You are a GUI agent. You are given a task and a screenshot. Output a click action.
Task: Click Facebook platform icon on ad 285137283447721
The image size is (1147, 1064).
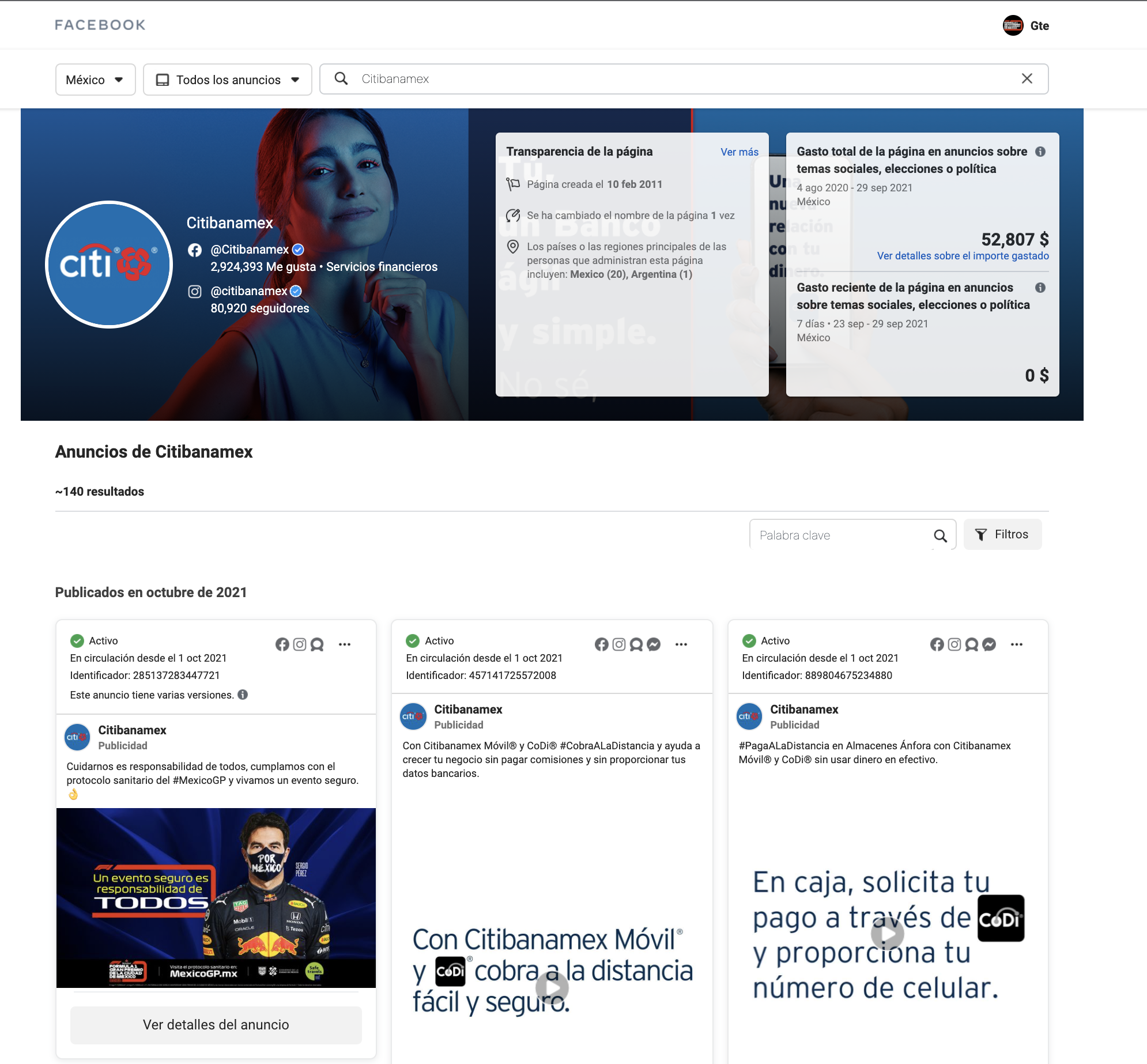[x=282, y=644]
